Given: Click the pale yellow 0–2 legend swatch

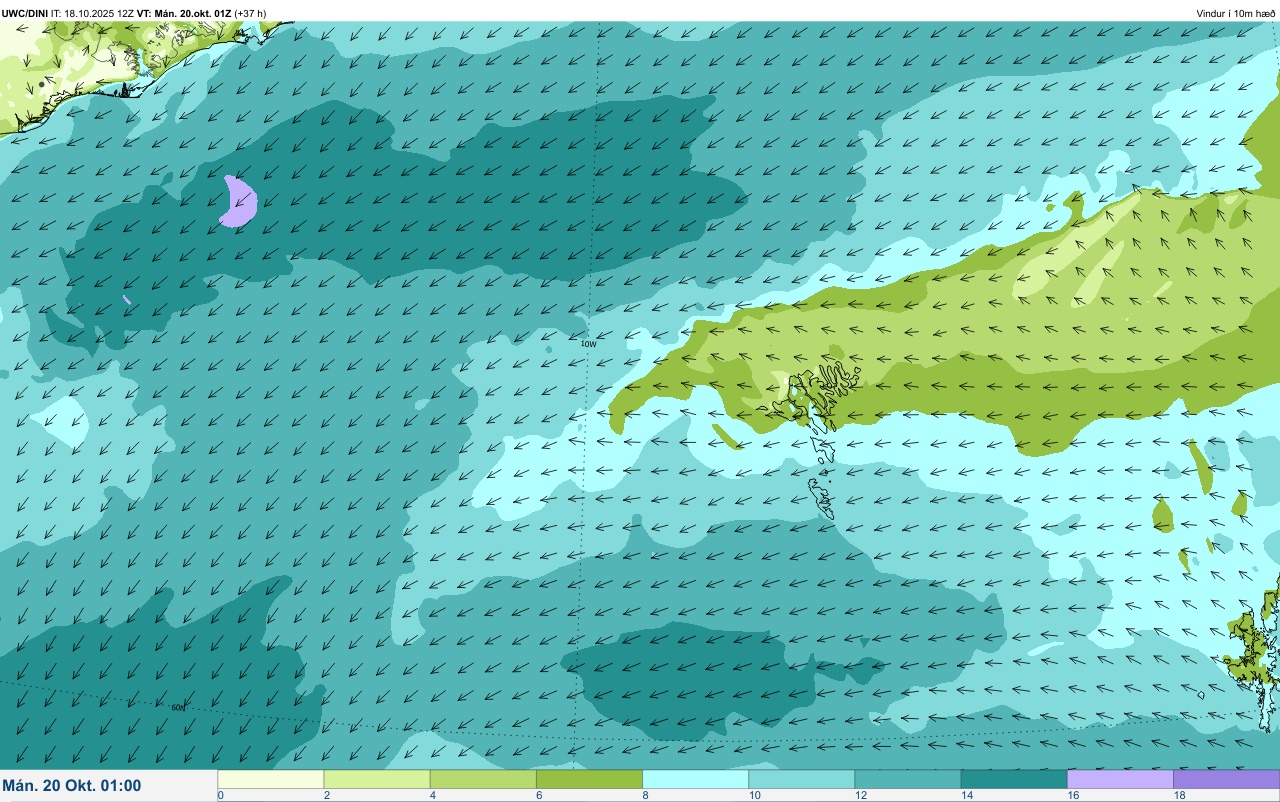Looking at the screenshot, I should pos(271,779).
